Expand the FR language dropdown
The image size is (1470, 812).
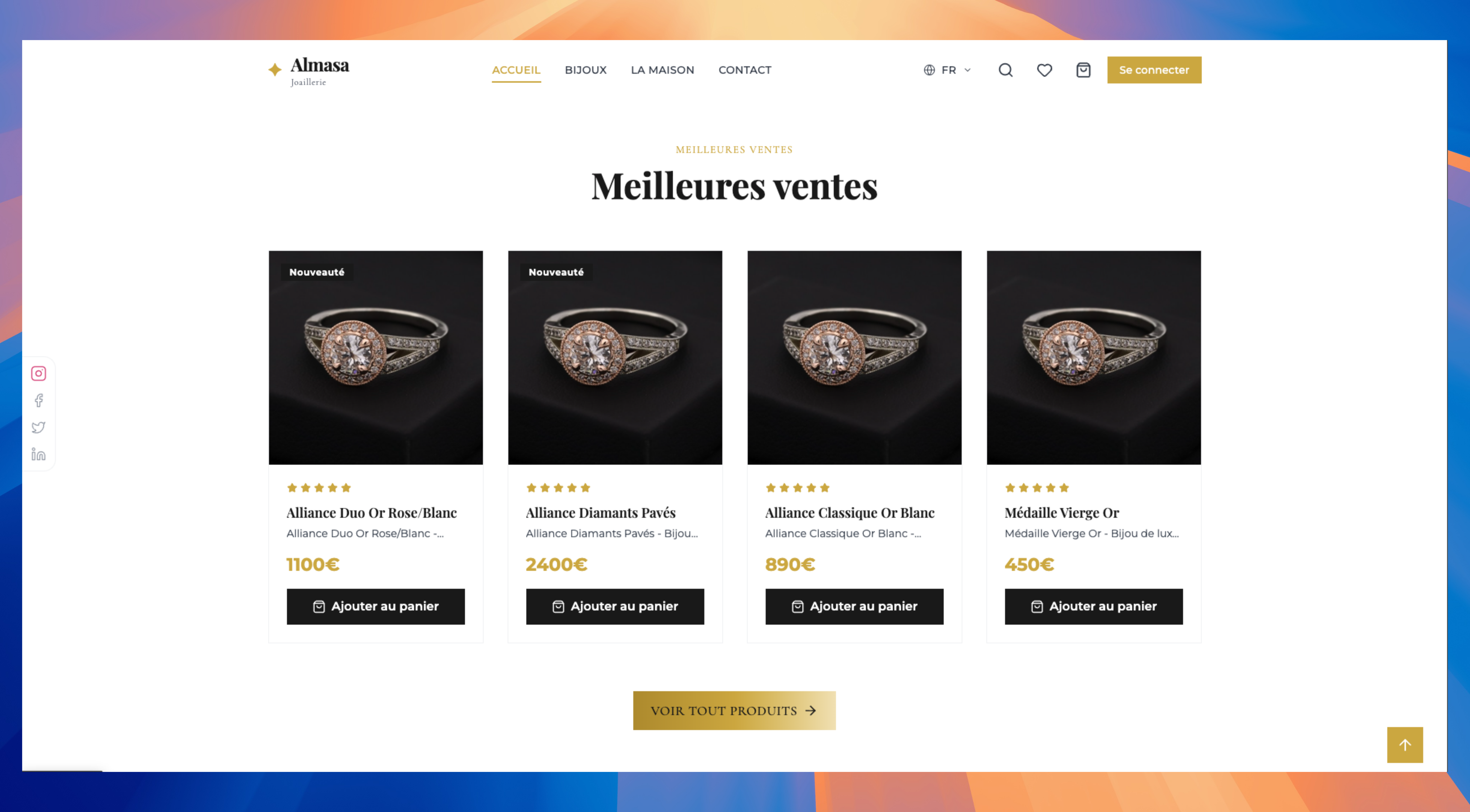(x=947, y=70)
